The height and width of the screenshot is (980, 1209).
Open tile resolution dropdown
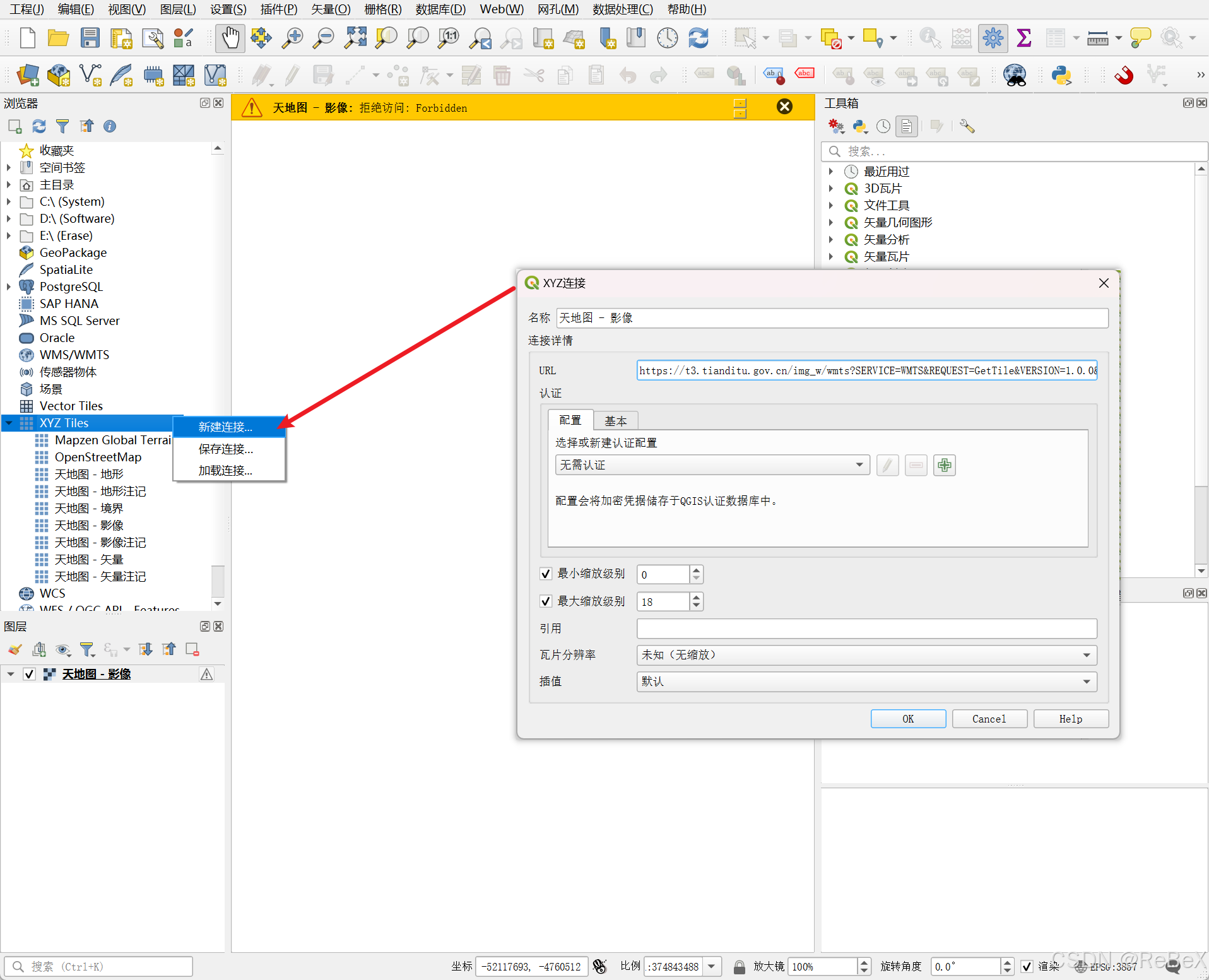point(866,655)
